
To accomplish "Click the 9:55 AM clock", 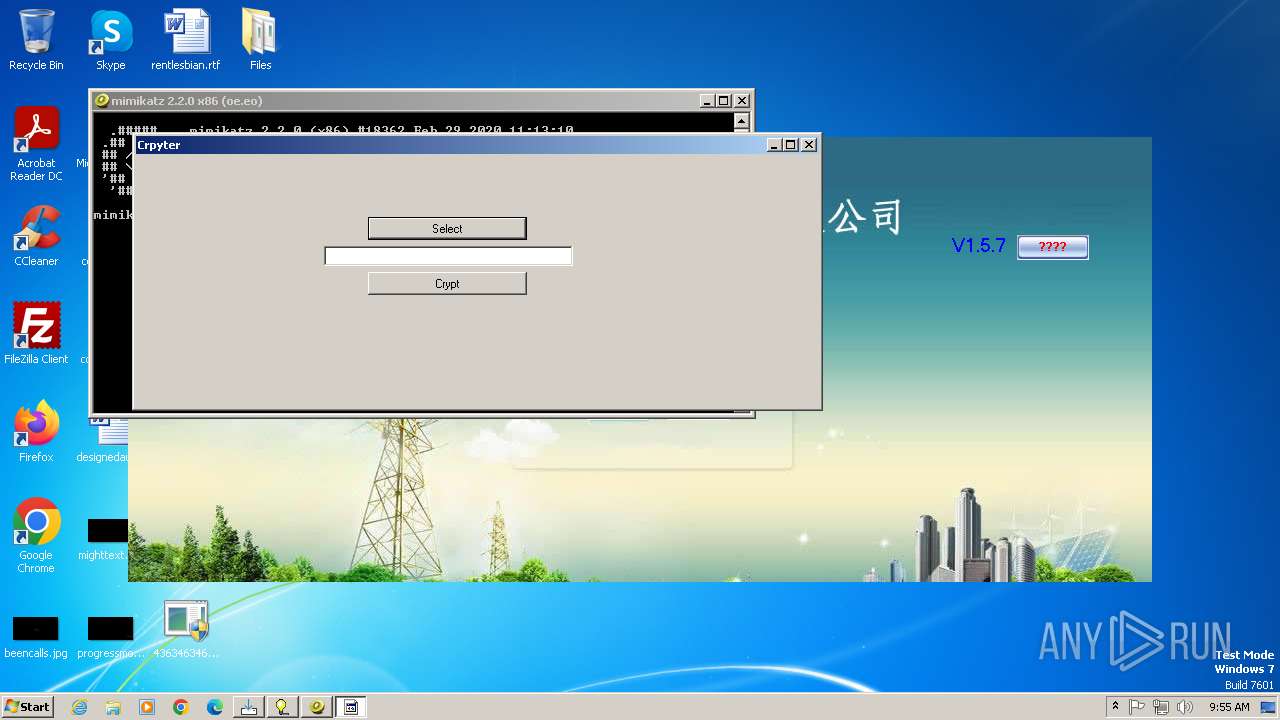I will tap(1229, 707).
